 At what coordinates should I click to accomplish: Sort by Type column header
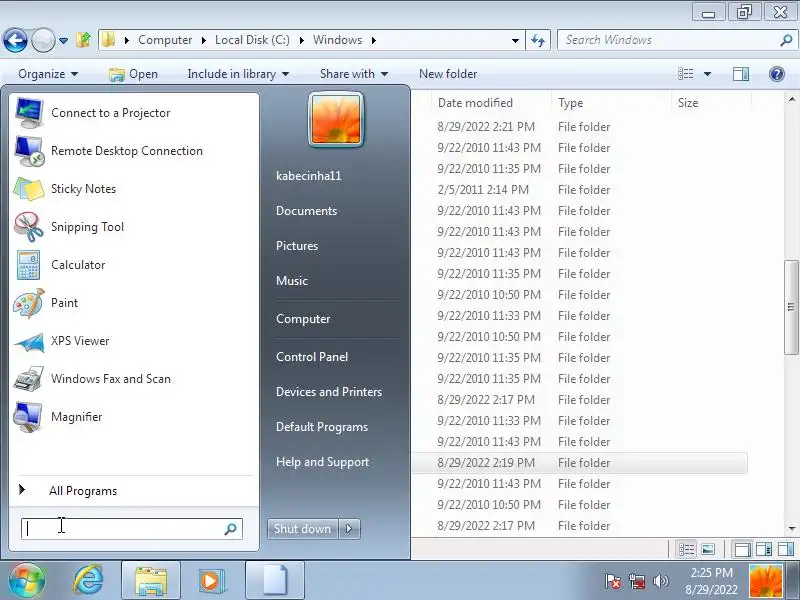[x=570, y=103]
